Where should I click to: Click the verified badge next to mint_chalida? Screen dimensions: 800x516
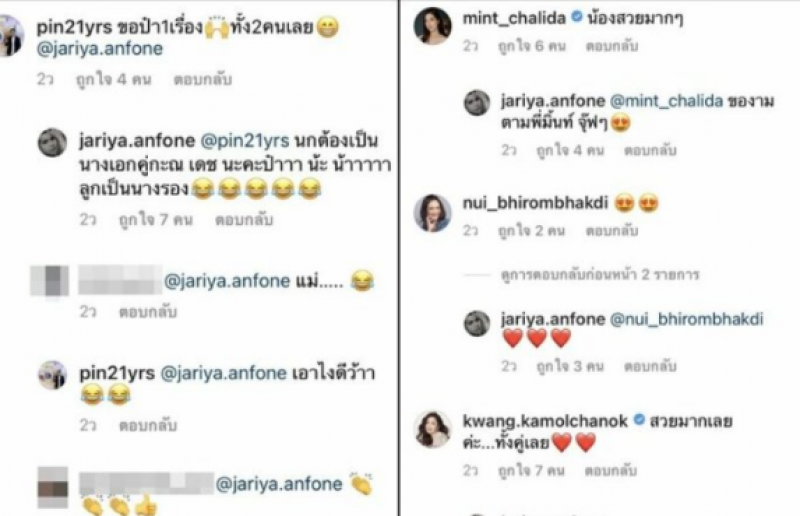(x=577, y=17)
